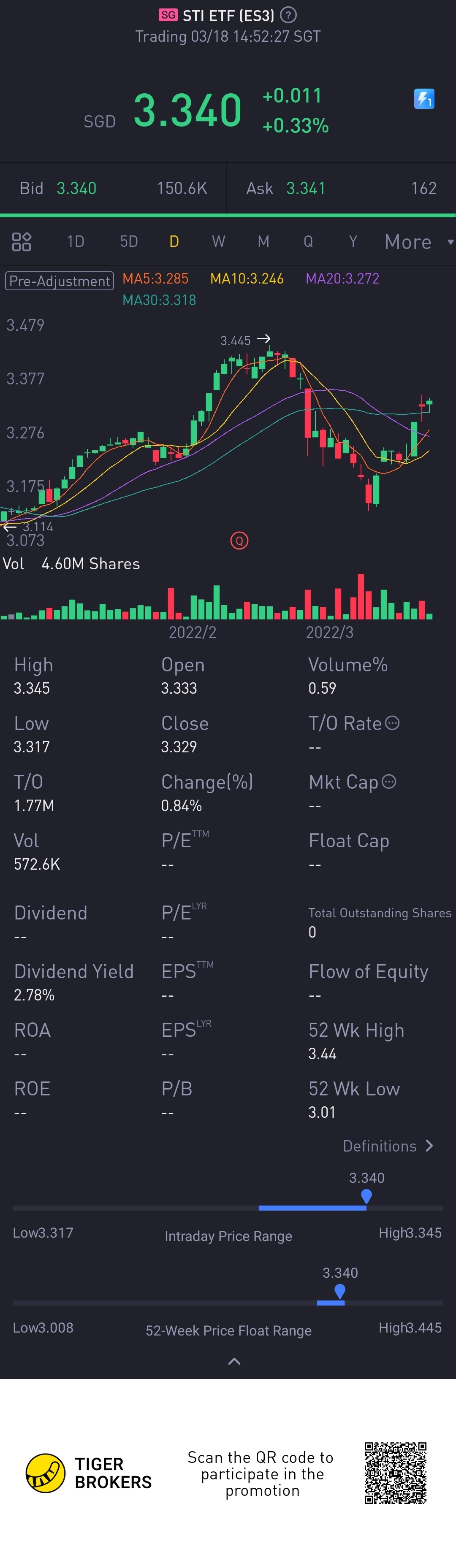The width and height of the screenshot is (456, 1568).
Task: Open the lightning quick trade icon
Action: (x=424, y=99)
